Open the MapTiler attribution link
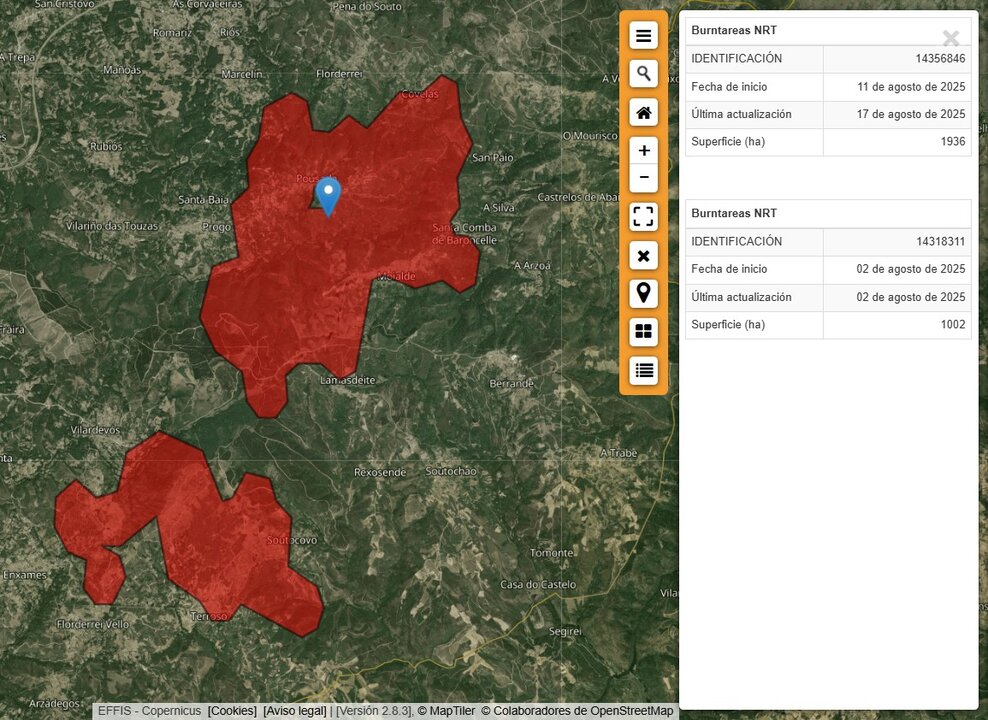This screenshot has width=988, height=720. (x=446, y=711)
